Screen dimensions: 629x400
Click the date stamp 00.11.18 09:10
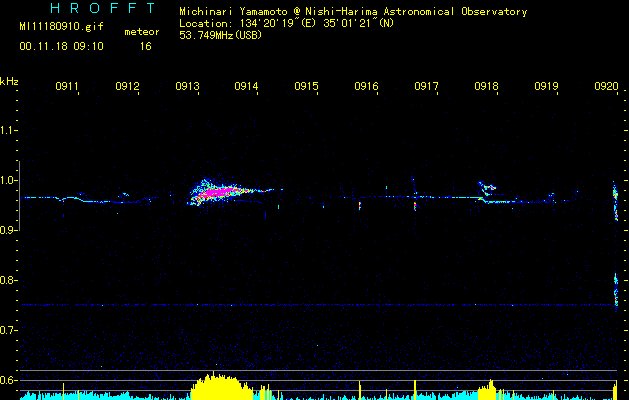pos(61,47)
